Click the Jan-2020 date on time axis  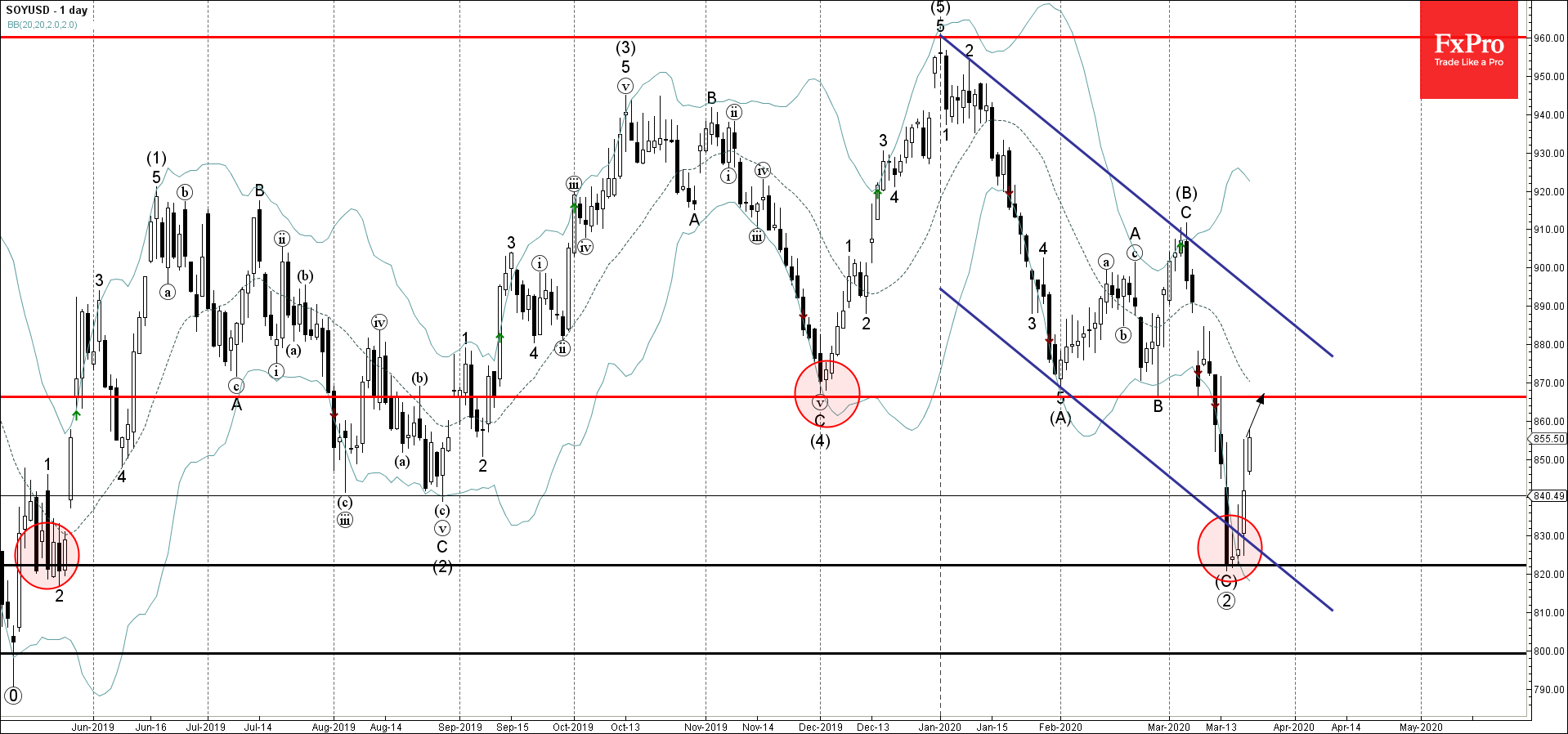point(939,727)
